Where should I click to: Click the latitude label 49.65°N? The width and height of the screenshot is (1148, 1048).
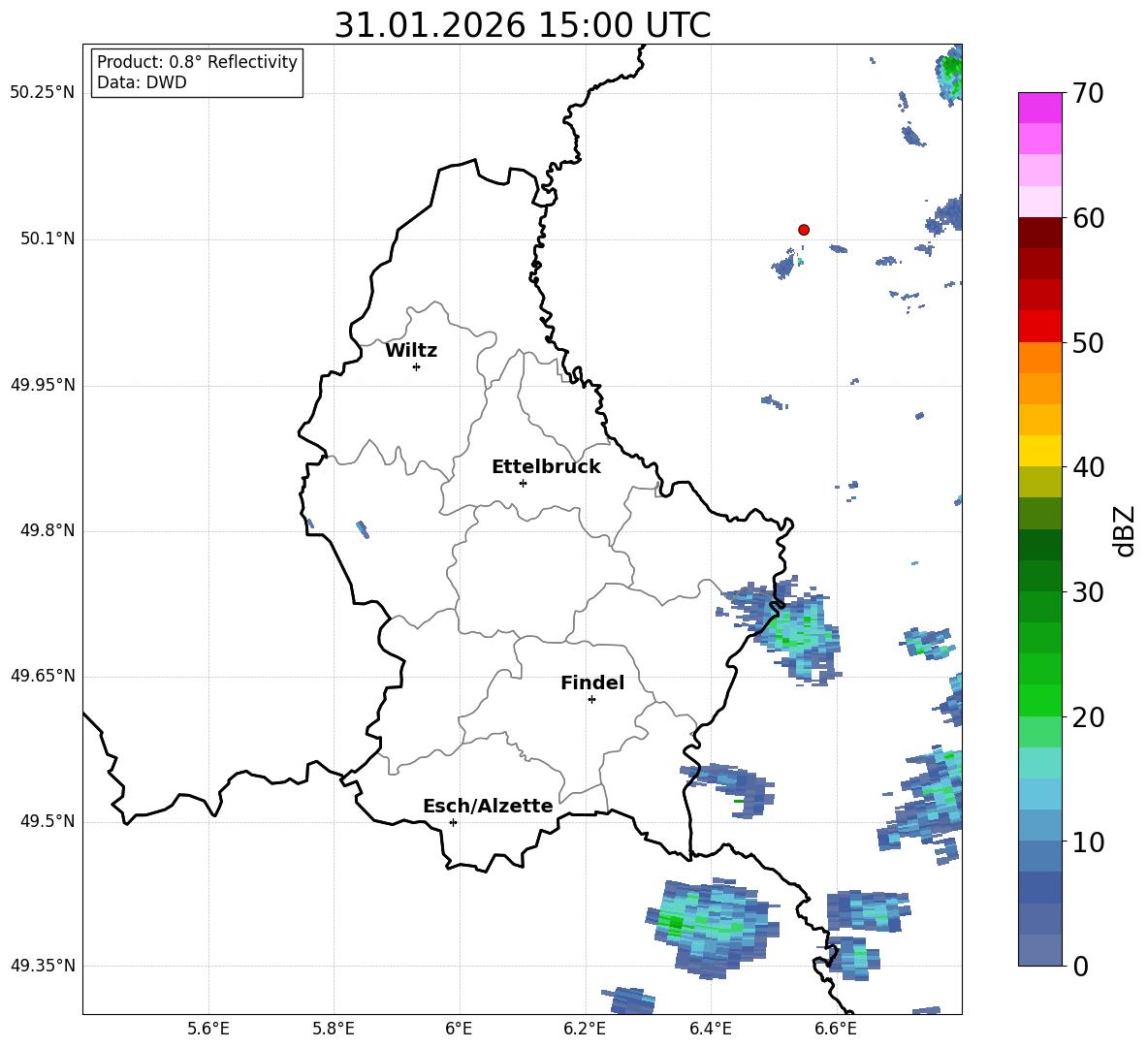[43, 676]
